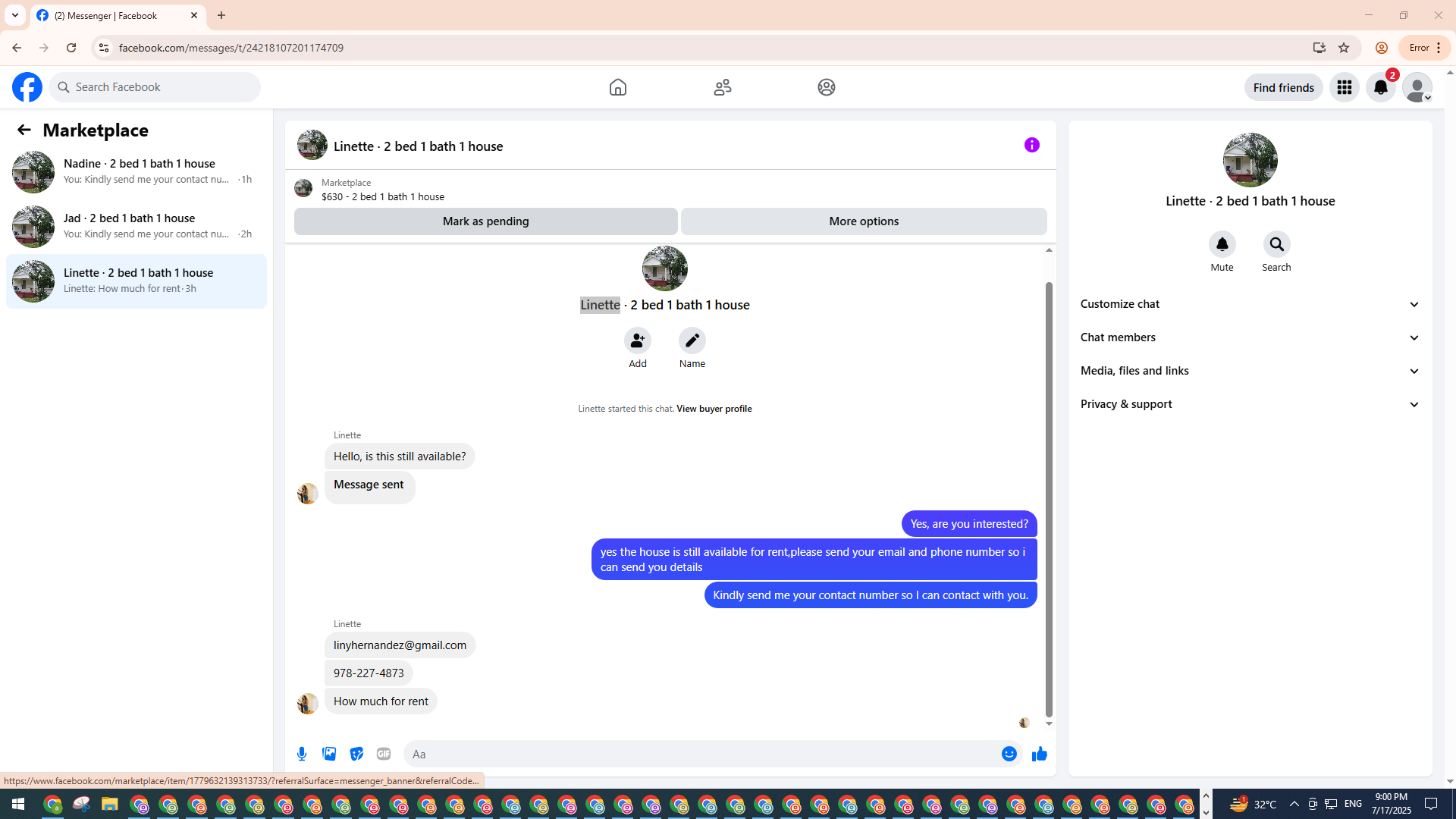Open conversation information purple icon

1032,145
